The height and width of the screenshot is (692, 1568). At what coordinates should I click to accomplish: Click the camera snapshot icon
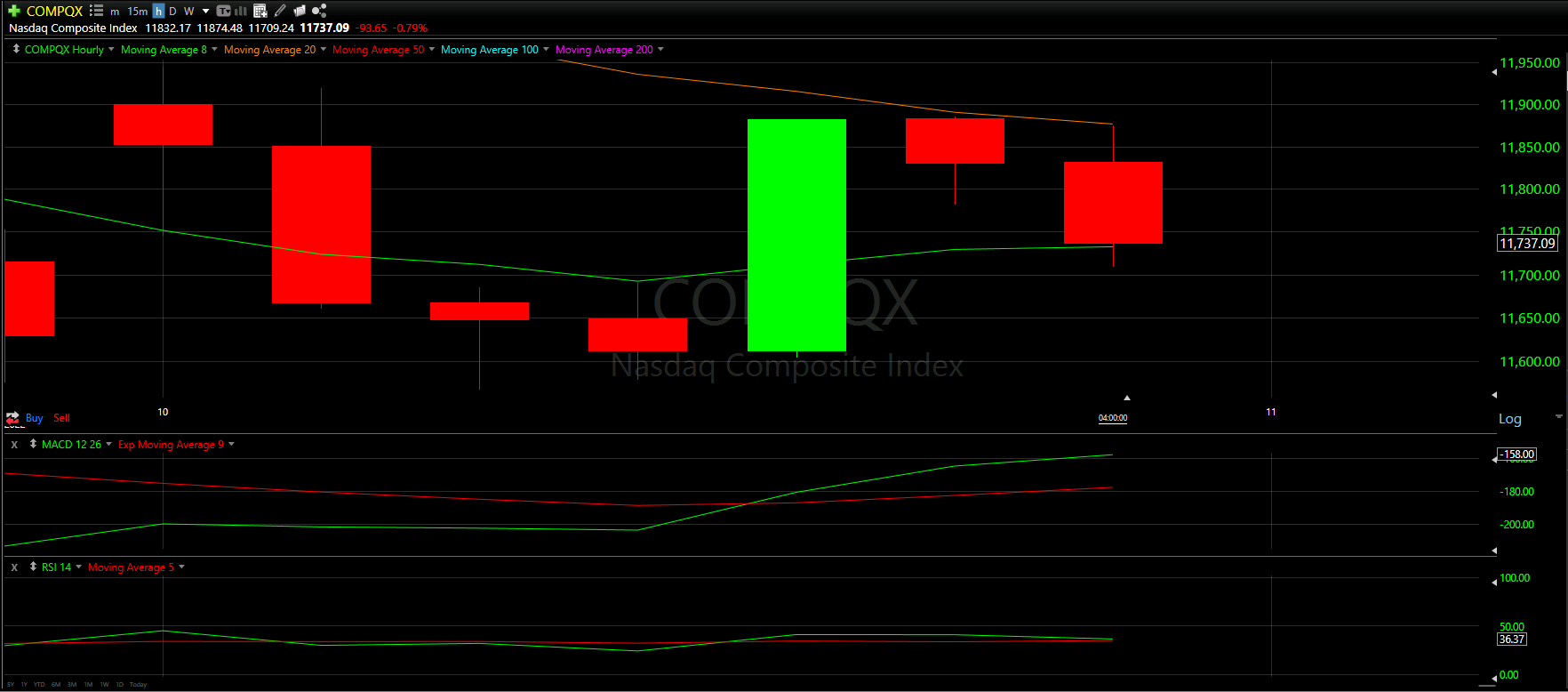300,11
